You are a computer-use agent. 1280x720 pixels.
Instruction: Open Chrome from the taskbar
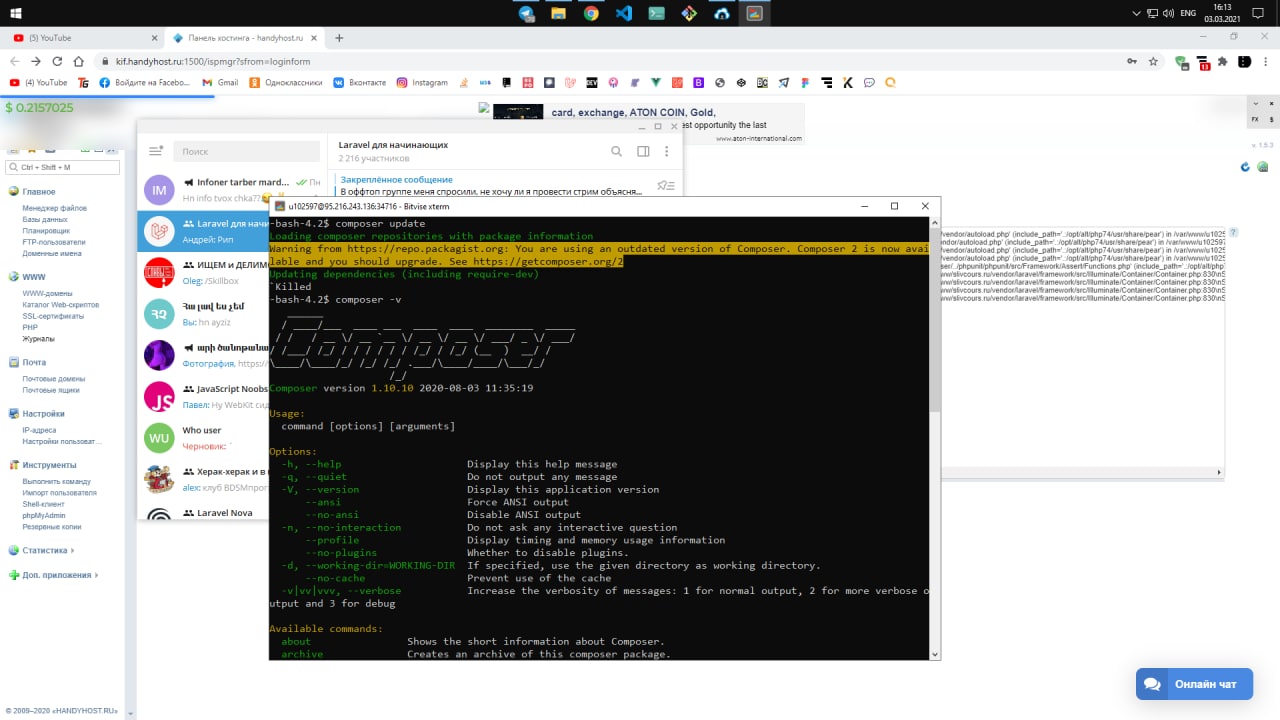click(x=591, y=13)
